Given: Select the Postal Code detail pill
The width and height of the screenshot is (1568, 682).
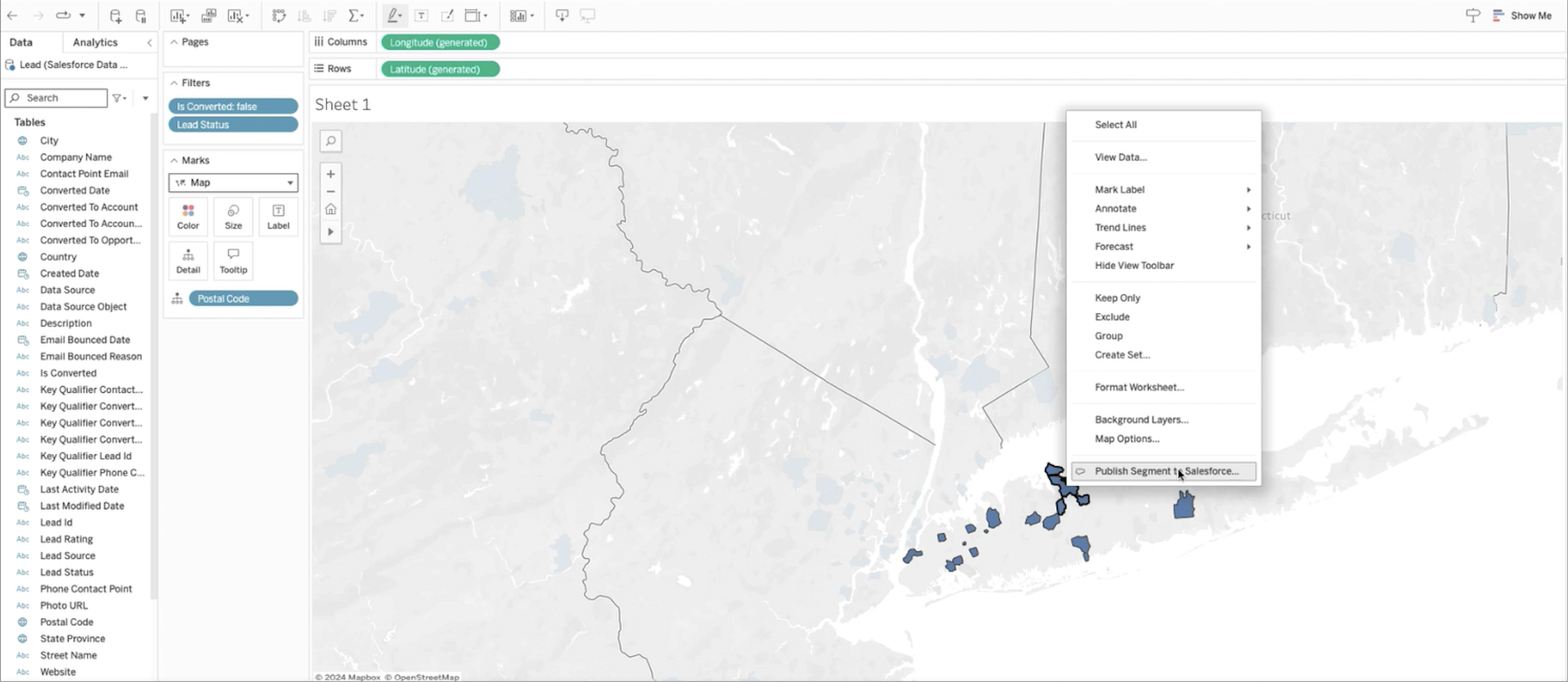Looking at the screenshot, I should coord(243,298).
